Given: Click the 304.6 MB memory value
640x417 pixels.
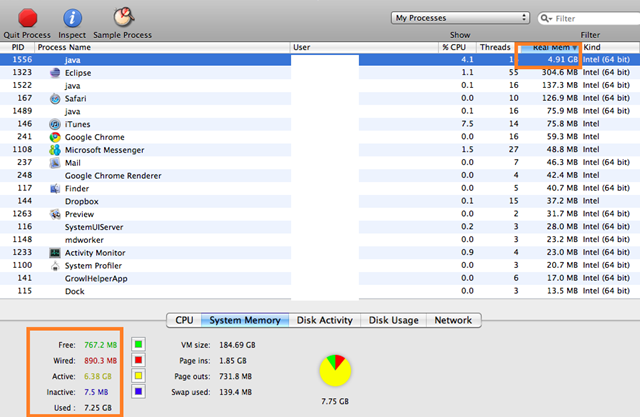Looking at the screenshot, I should [560, 72].
